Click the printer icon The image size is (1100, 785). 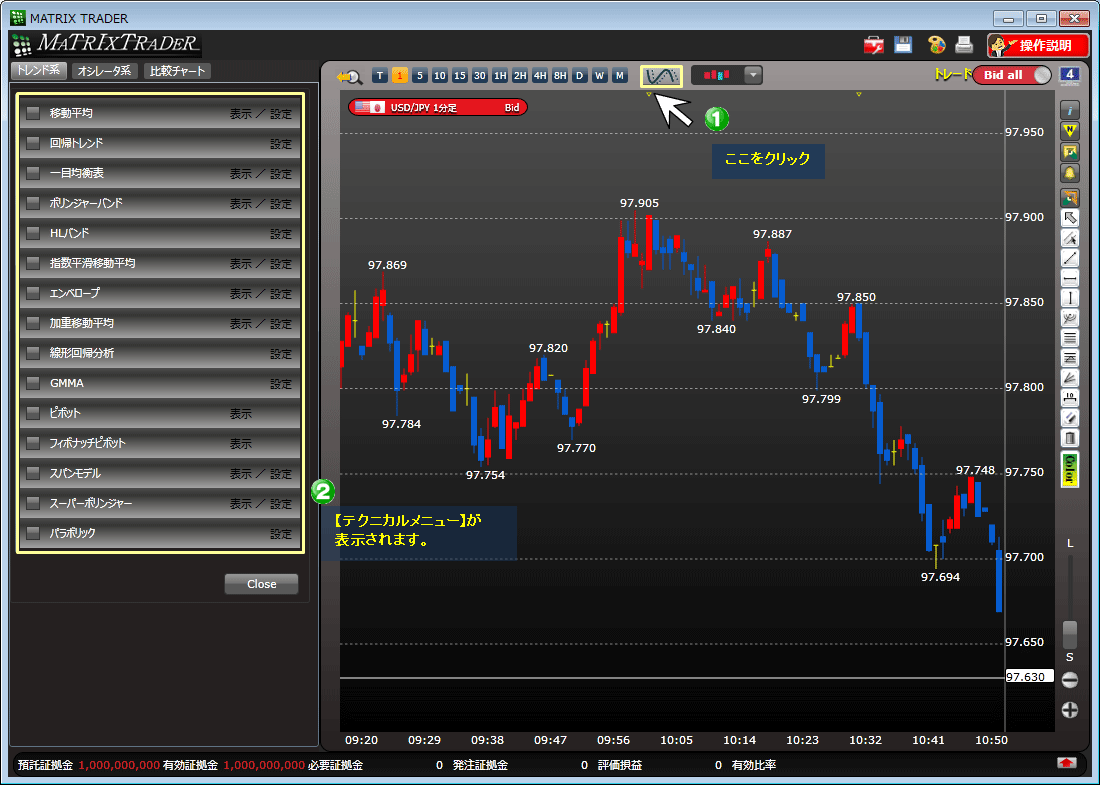click(964, 45)
